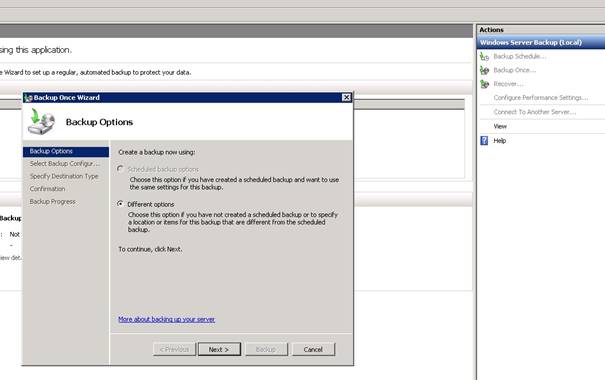The image size is (605, 380).
Task: Open Backup Schedule action text
Action: (x=520, y=56)
